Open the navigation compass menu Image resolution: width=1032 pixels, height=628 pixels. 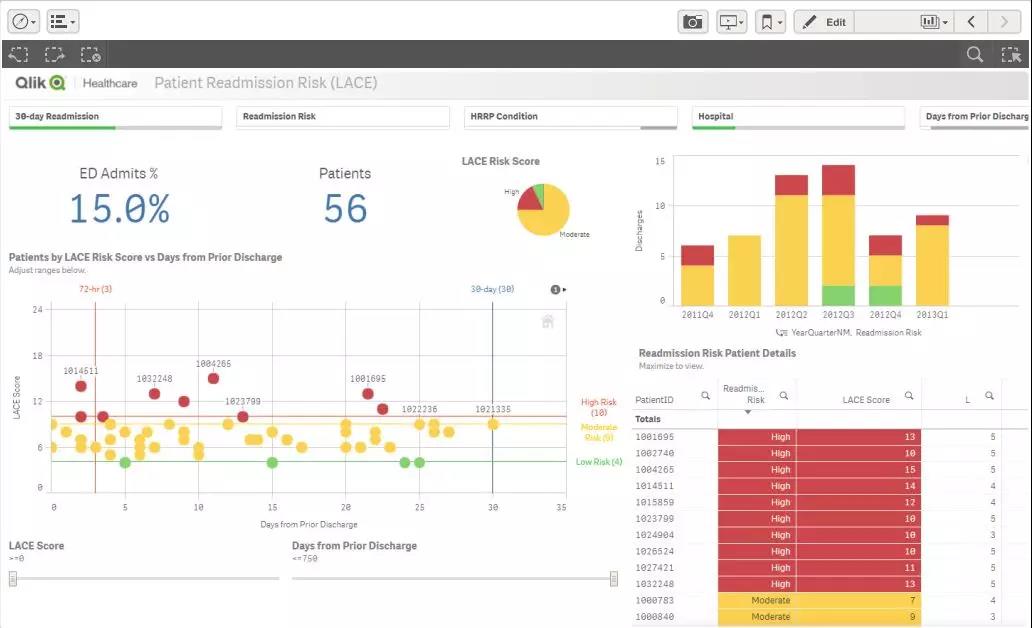coord(24,21)
